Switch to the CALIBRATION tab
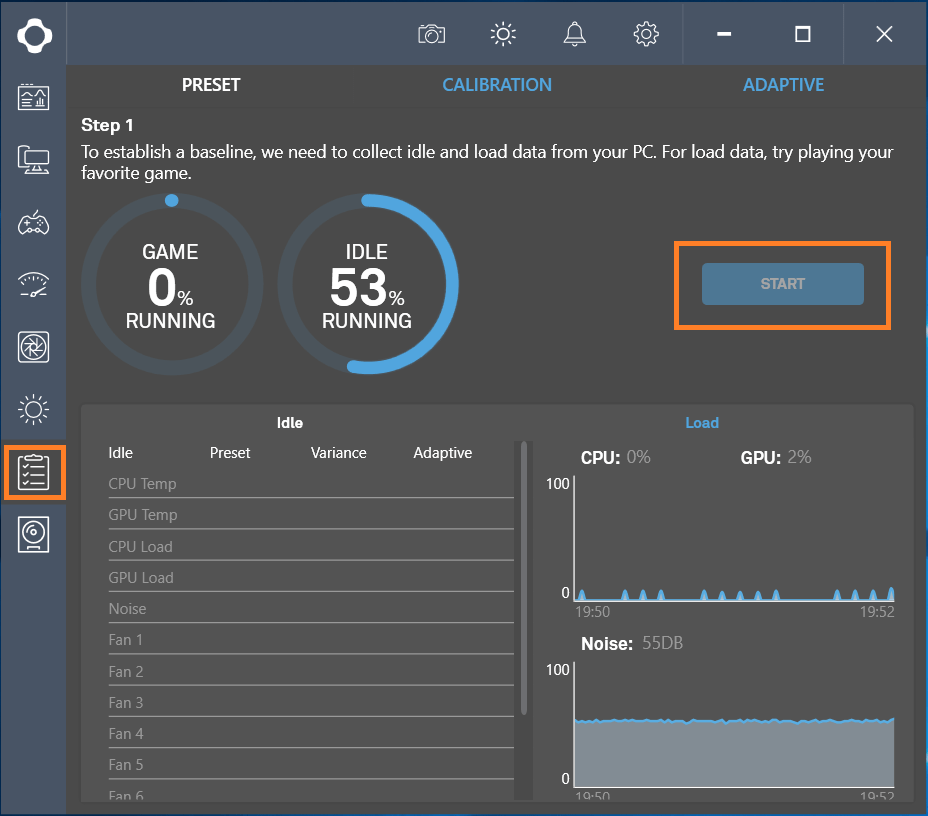The image size is (928, 816). pyautogui.click(x=497, y=85)
